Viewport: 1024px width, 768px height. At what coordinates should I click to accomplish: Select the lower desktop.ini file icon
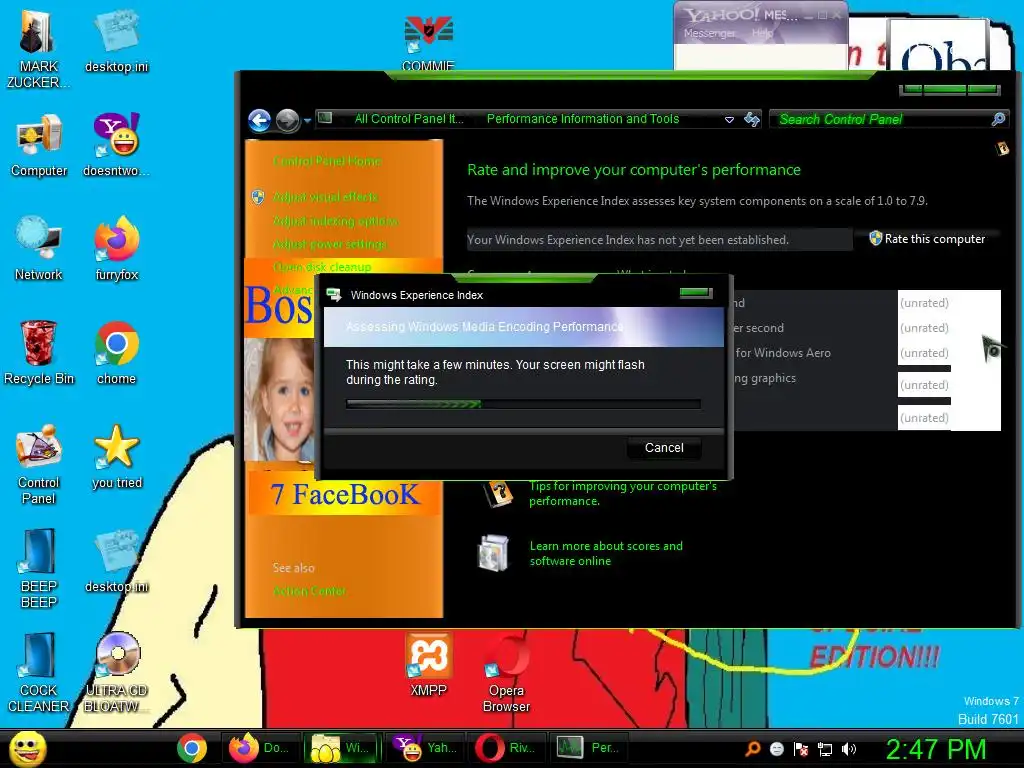pos(116,561)
